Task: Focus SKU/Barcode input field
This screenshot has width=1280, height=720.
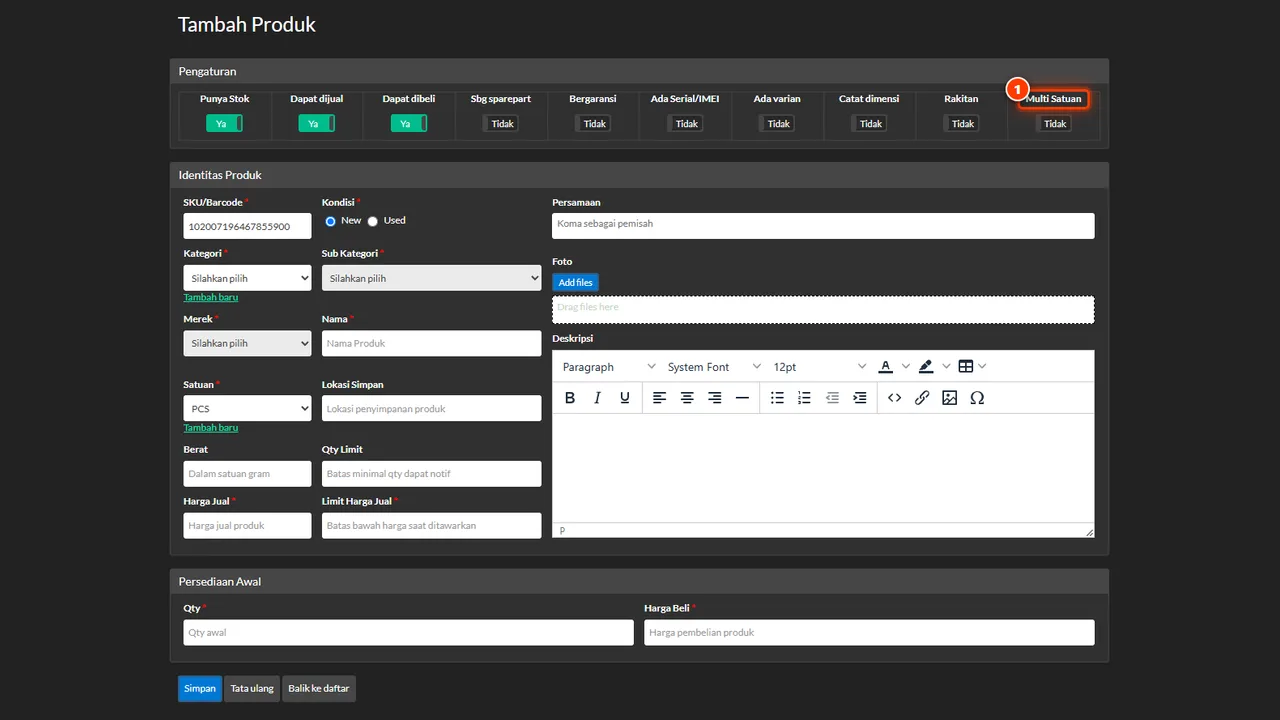Action: [x=247, y=226]
